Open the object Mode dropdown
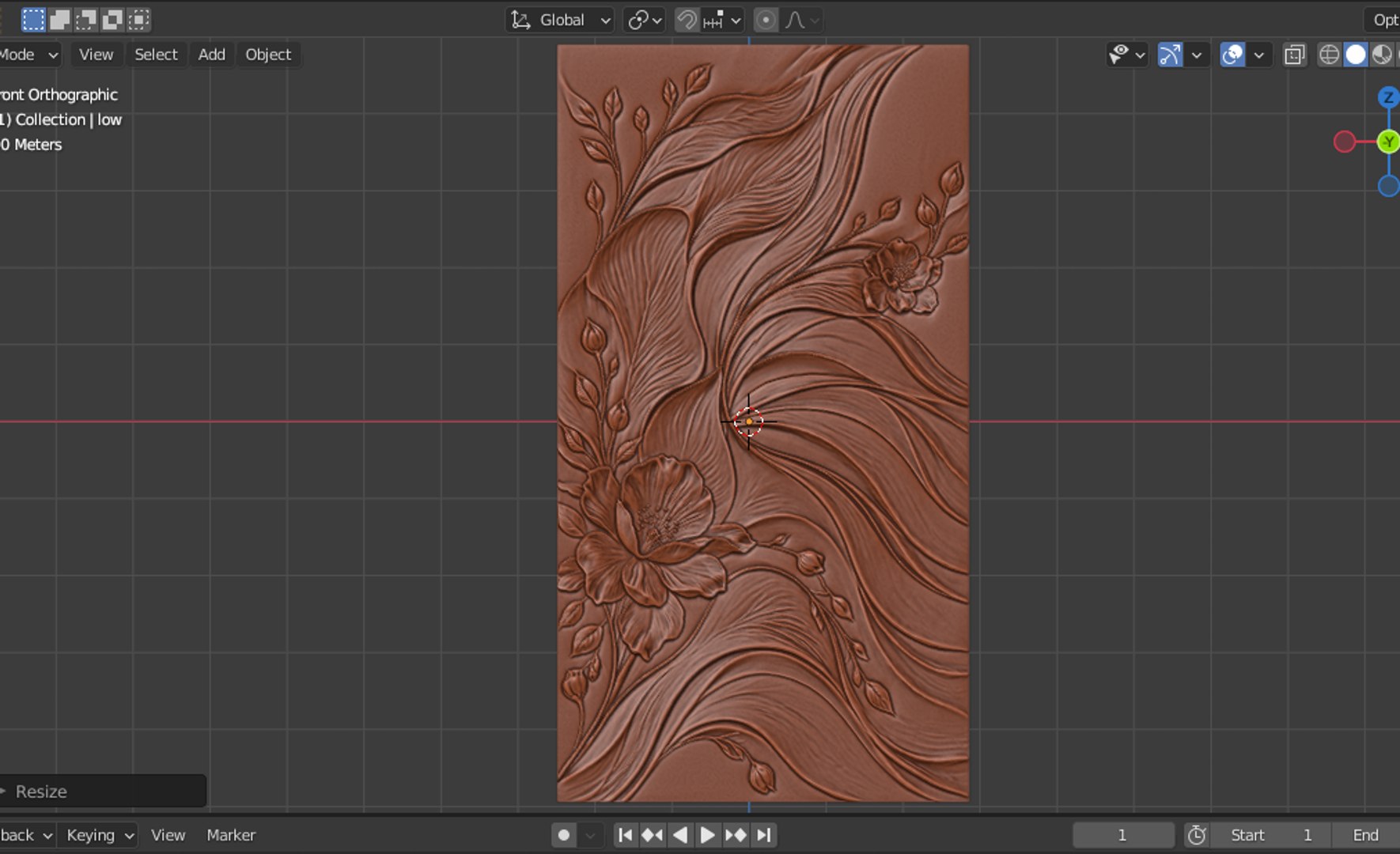The width and height of the screenshot is (1400, 854). click(29, 55)
